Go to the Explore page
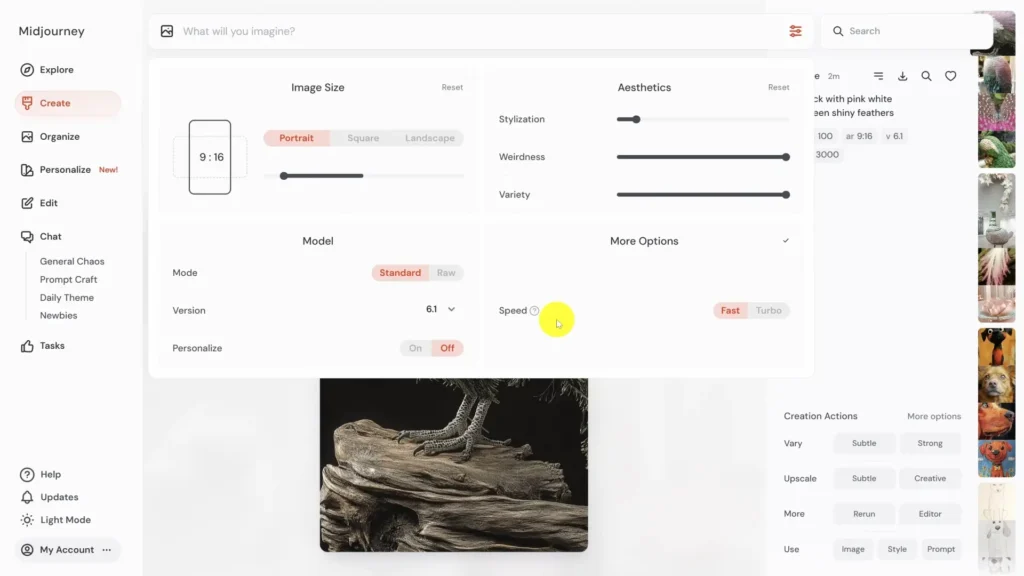Viewport: 1024px width, 576px height. [56, 70]
